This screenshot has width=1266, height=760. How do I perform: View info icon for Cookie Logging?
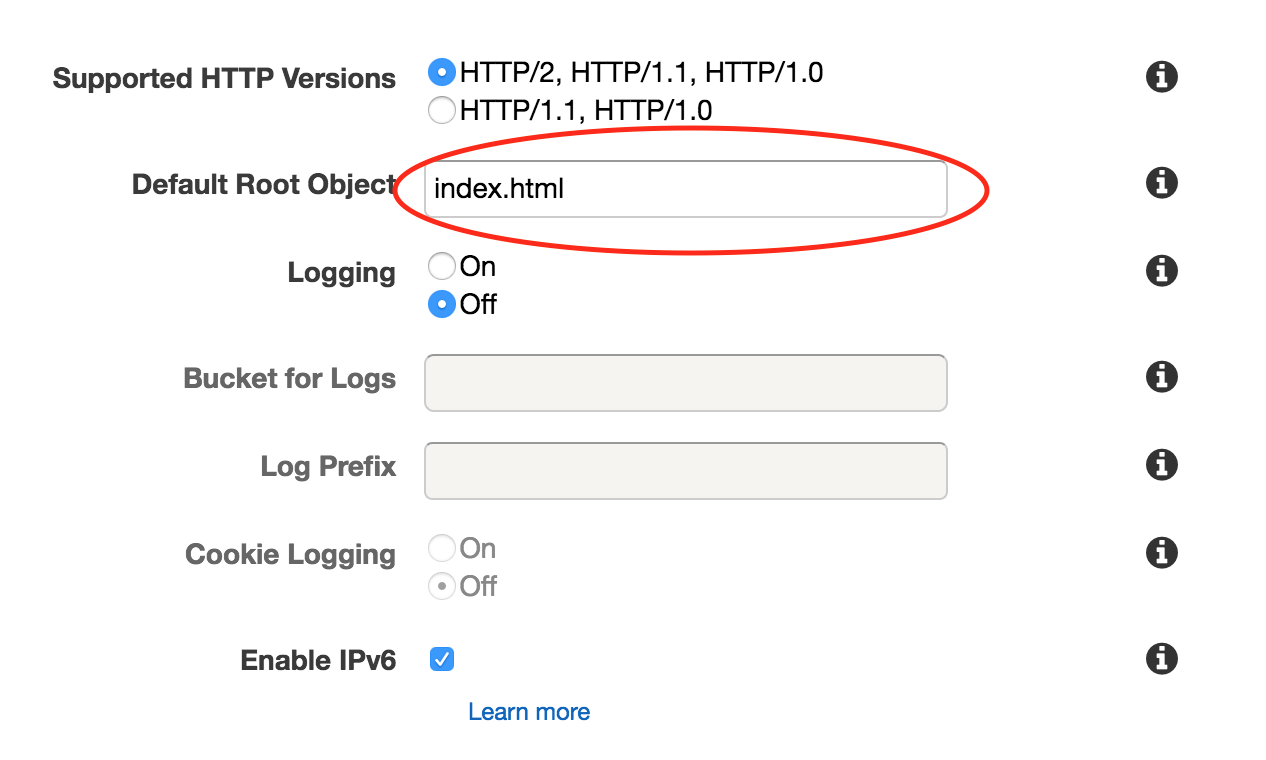tap(1161, 553)
